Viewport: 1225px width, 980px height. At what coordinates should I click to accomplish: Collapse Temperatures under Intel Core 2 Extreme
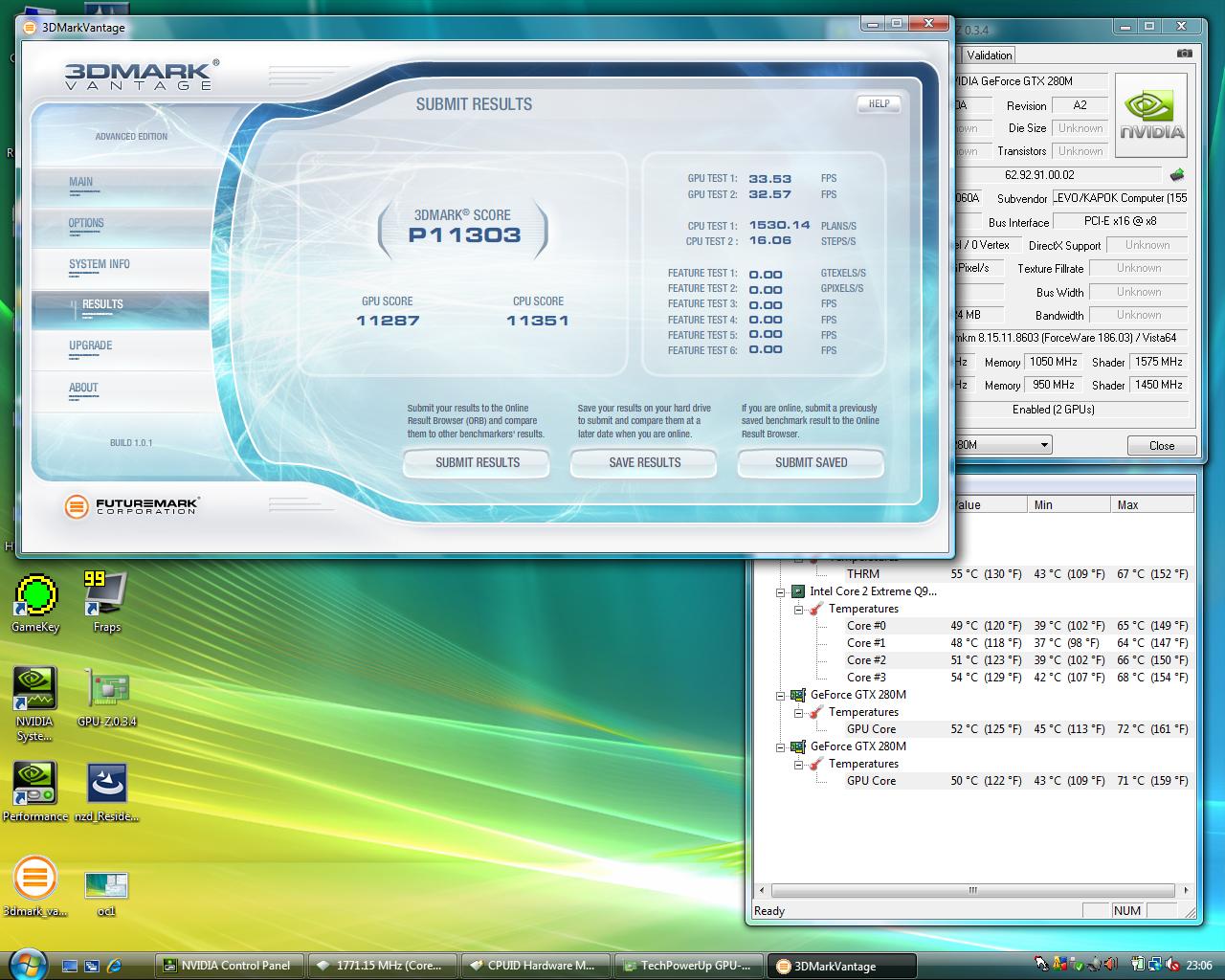pyautogui.click(x=799, y=609)
